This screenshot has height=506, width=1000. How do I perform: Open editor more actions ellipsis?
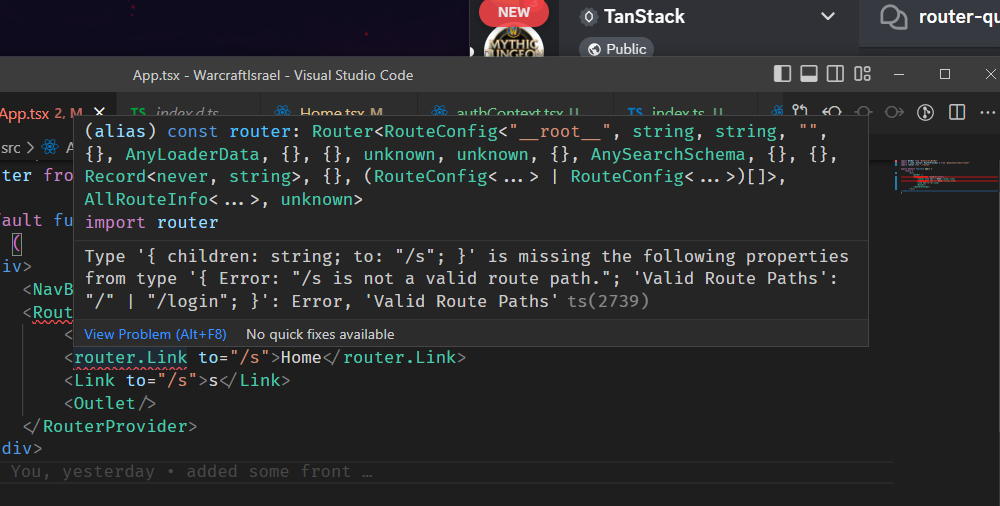pos(987,112)
